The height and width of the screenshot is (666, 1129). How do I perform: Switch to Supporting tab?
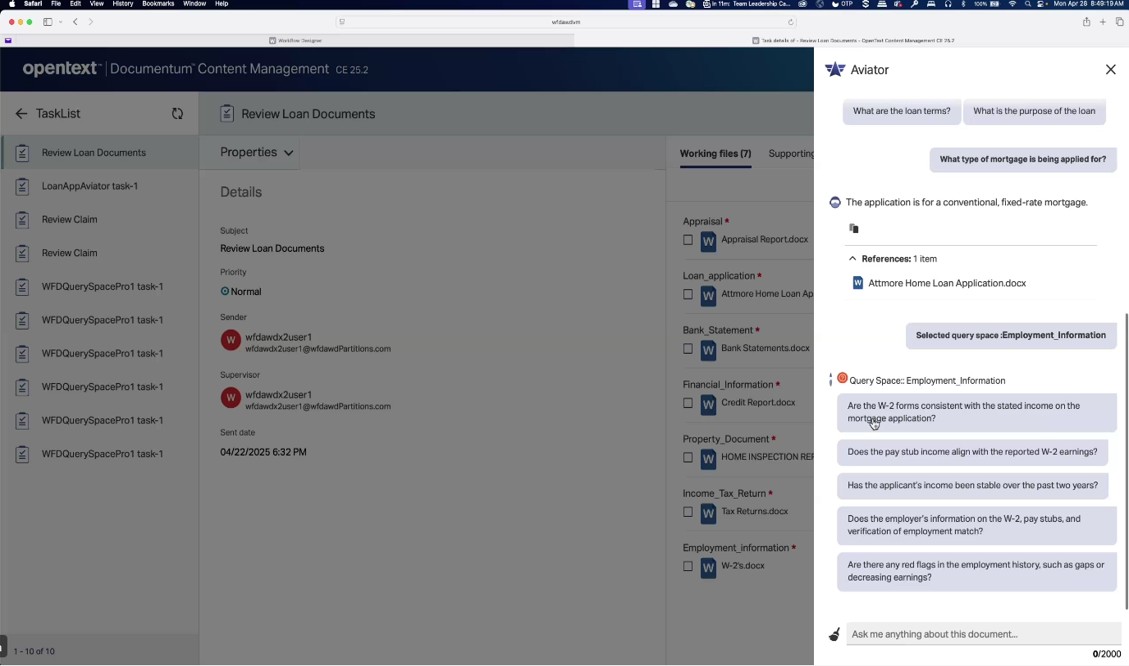[791, 153]
